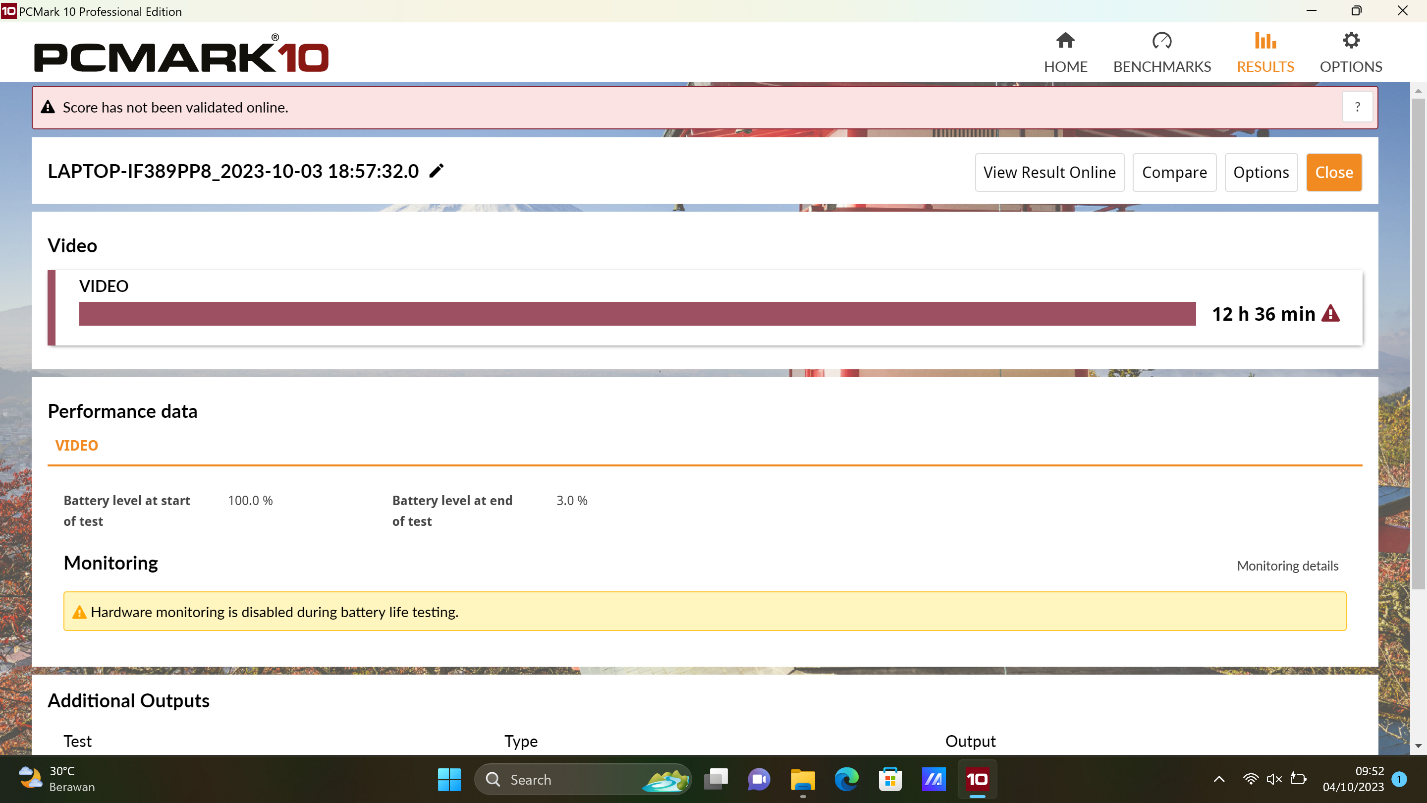Click the Type column header
Image resolution: width=1427 pixels, height=803 pixels.
pyautogui.click(x=521, y=741)
